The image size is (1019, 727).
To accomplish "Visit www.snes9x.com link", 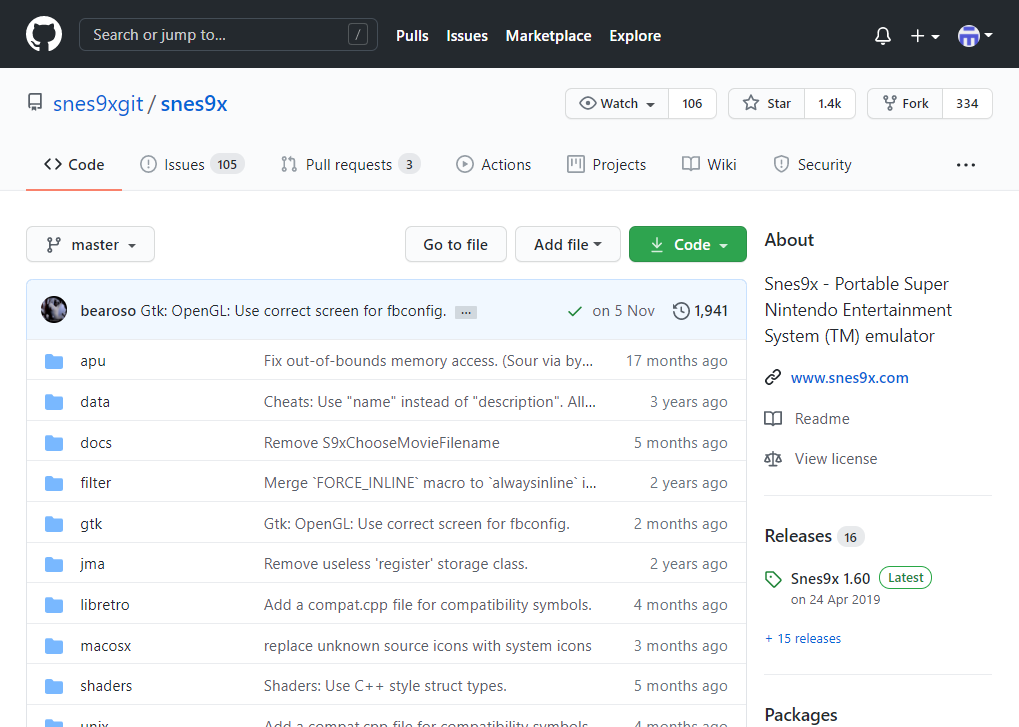I will [x=849, y=378].
